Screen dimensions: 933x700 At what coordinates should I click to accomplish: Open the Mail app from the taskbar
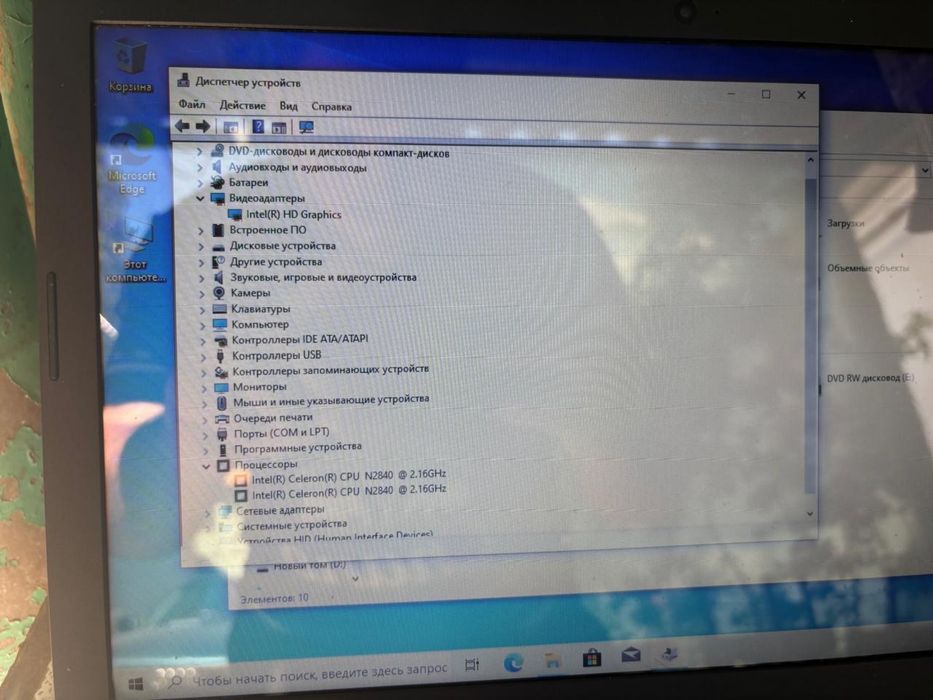click(x=631, y=655)
